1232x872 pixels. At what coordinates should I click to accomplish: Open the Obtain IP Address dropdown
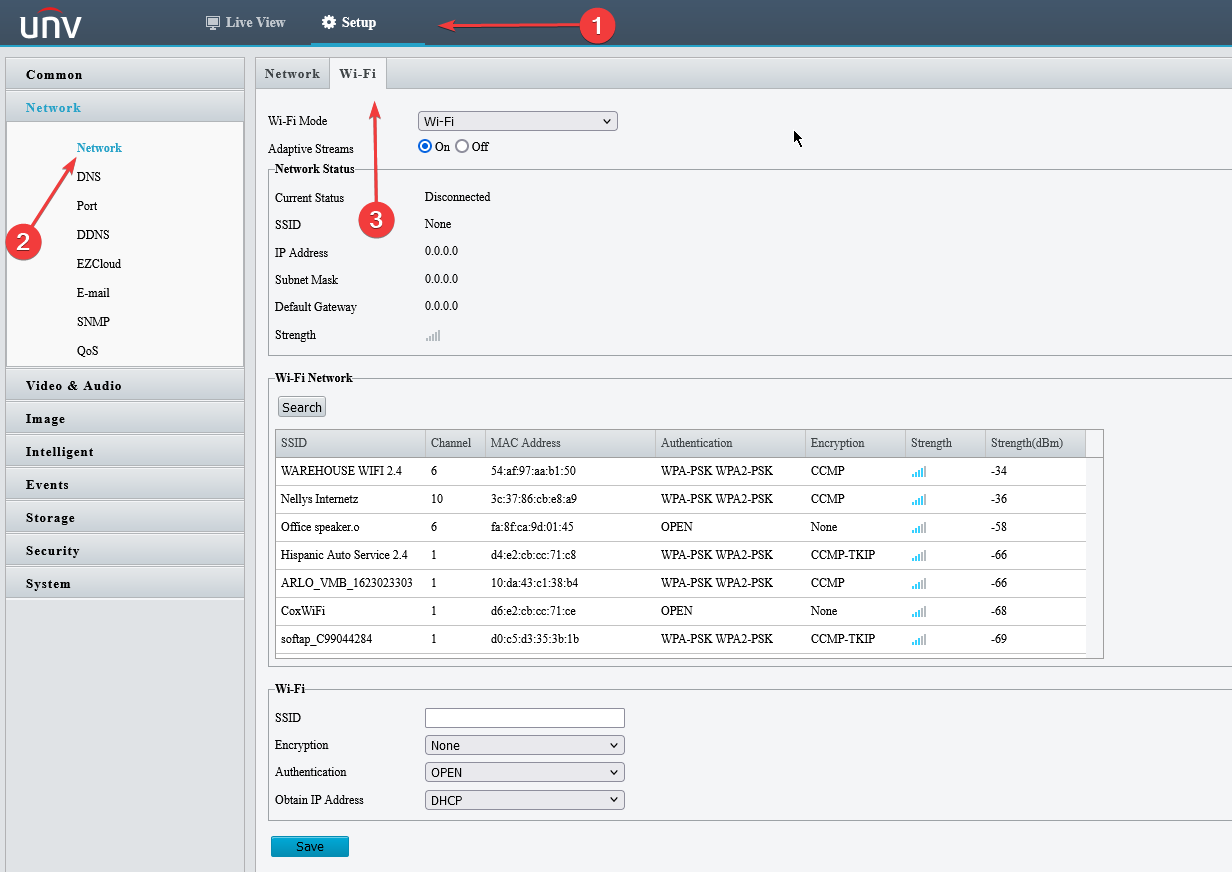[525, 800]
